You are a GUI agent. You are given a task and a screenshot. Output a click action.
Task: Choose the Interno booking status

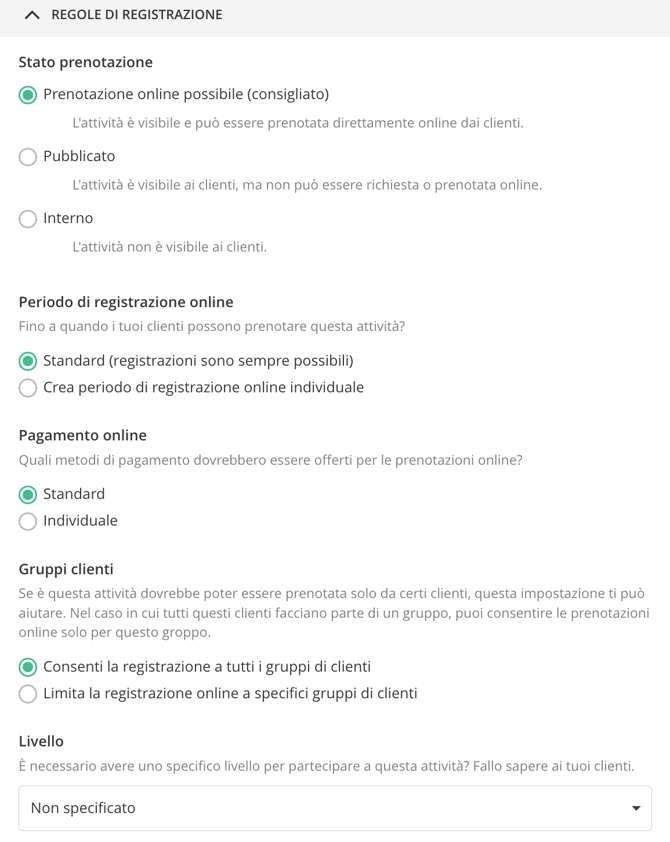tap(28, 219)
